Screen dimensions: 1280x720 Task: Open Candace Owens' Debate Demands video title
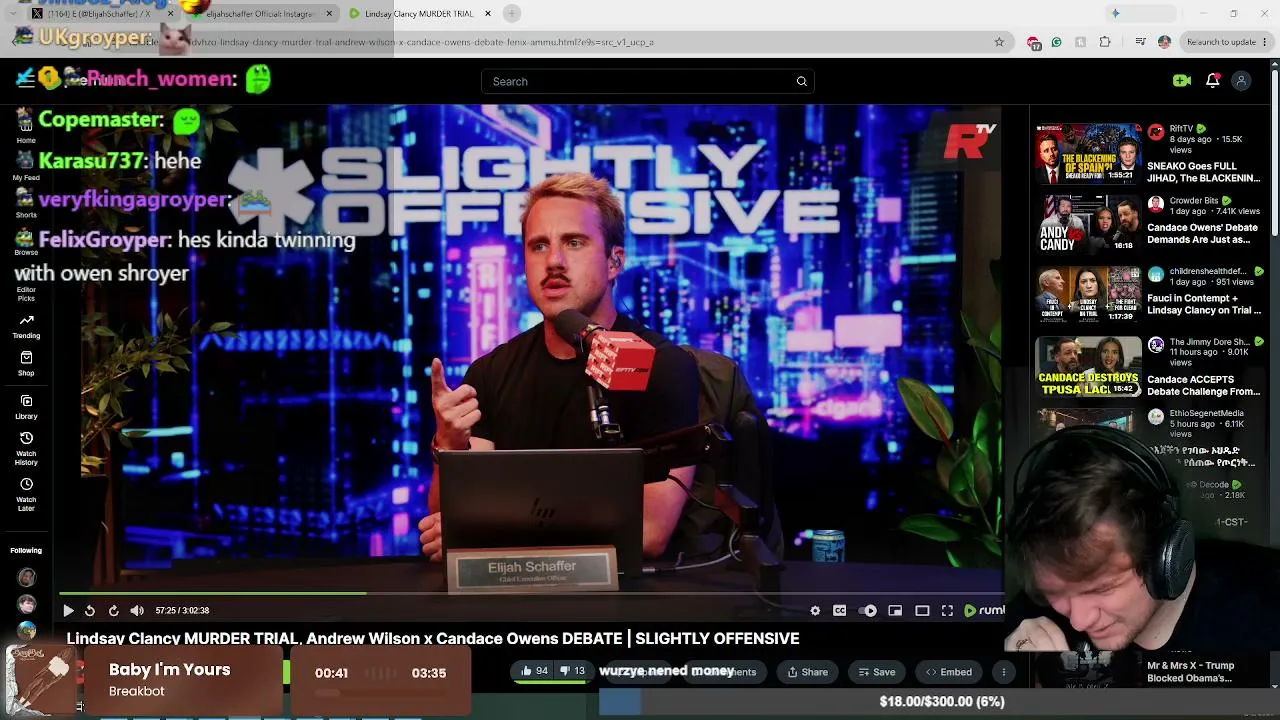(1202, 234)
